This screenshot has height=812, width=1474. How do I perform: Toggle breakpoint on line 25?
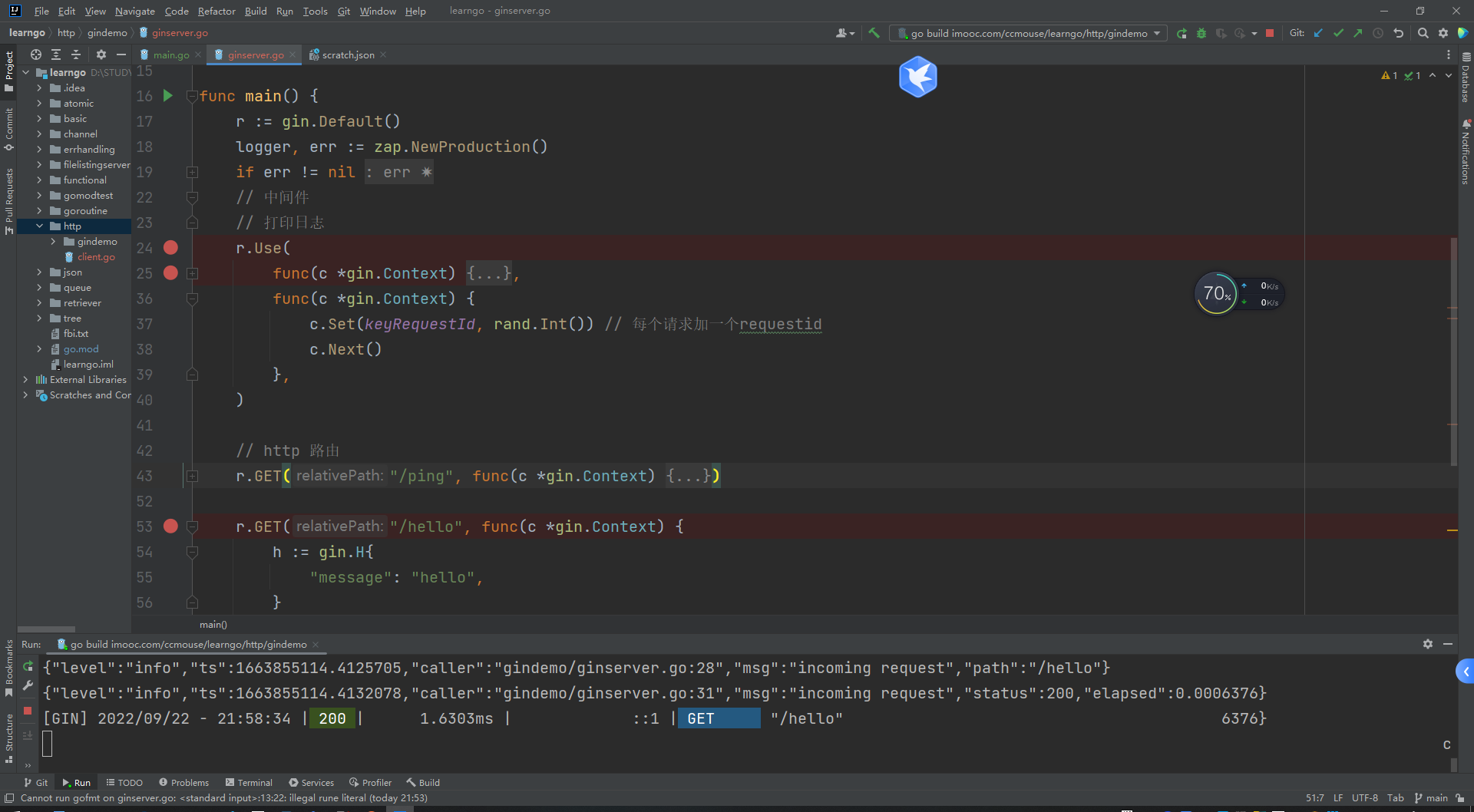170,273
